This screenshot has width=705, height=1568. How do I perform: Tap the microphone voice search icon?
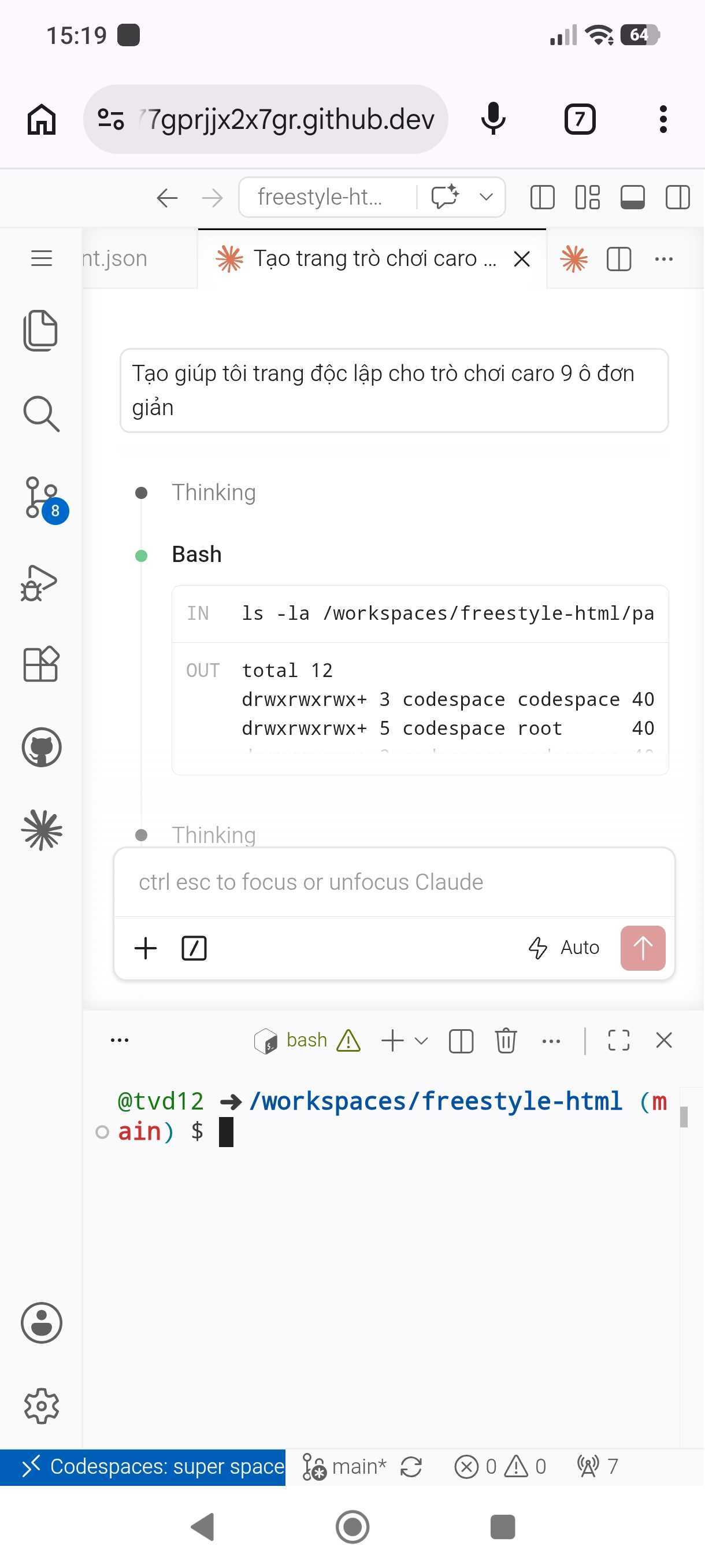493,119
